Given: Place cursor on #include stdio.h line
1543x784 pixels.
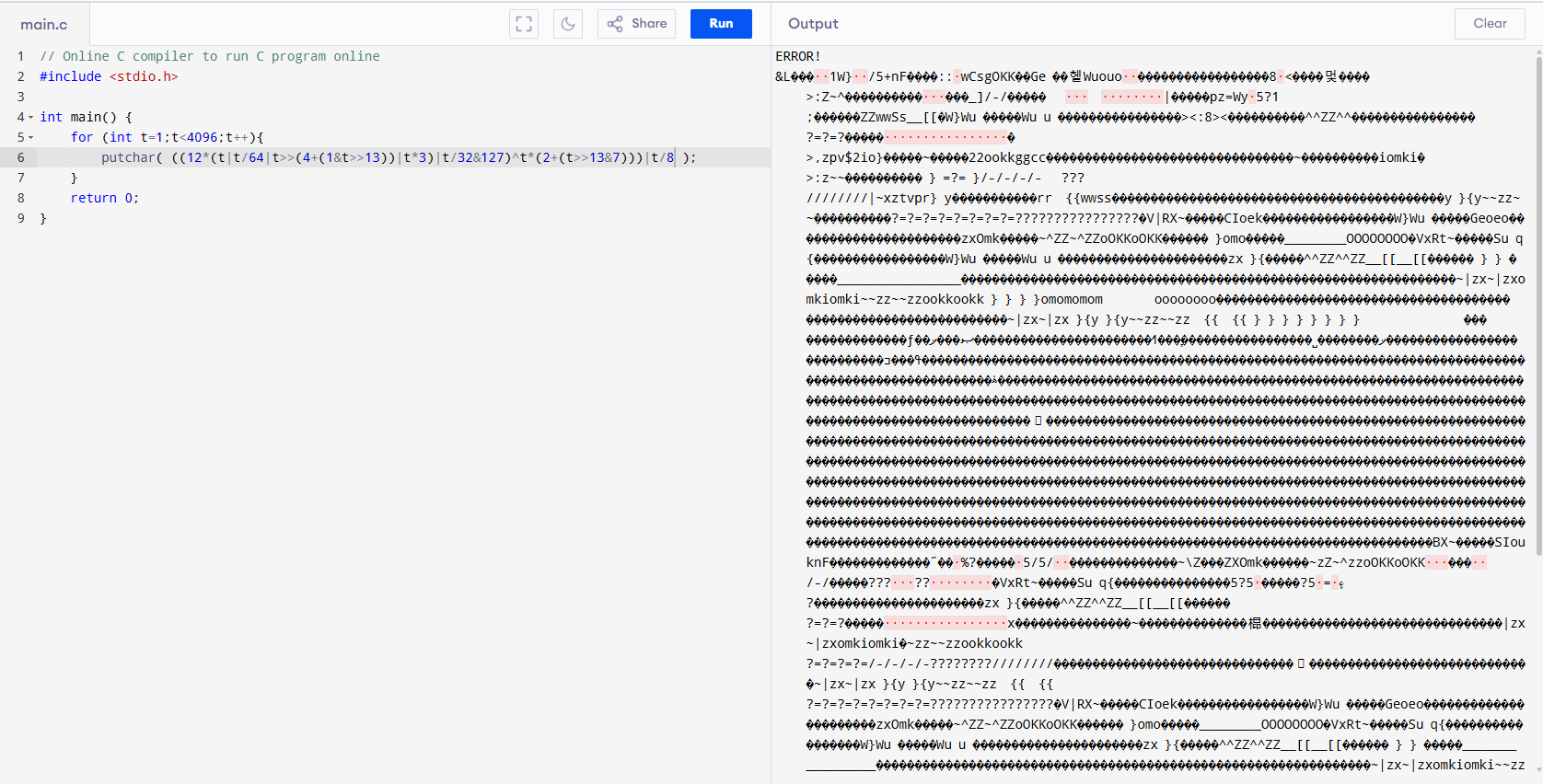Looking at the screenshot, I should coord(109,76).
